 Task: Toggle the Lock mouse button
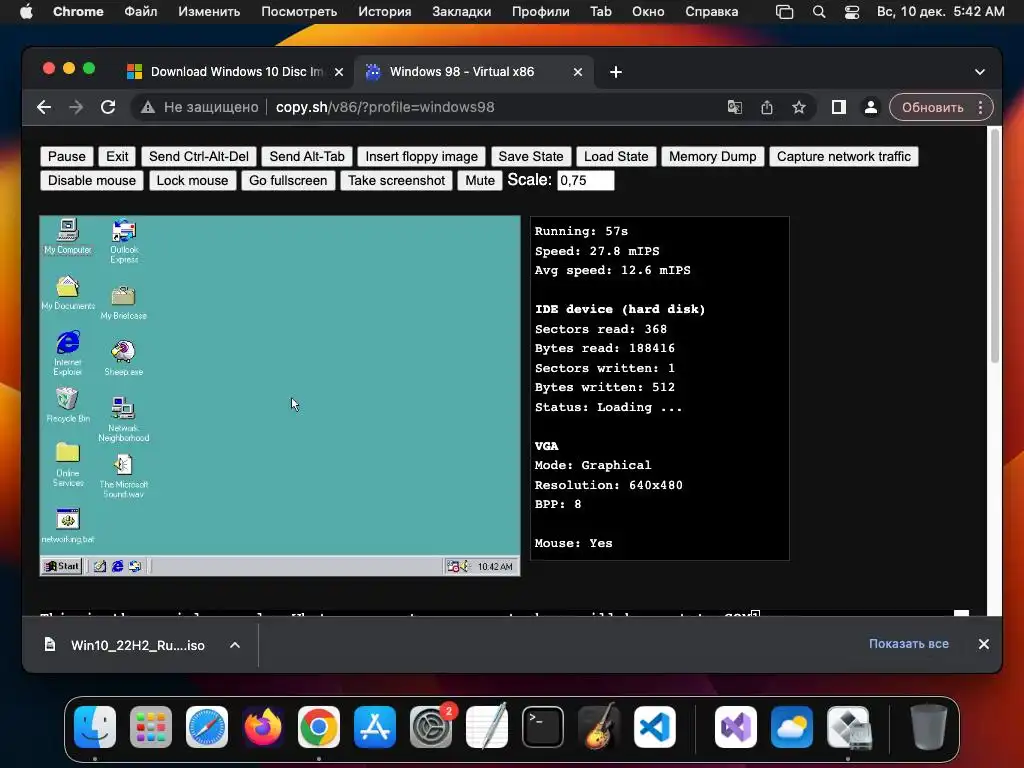[x=192, y=180]
